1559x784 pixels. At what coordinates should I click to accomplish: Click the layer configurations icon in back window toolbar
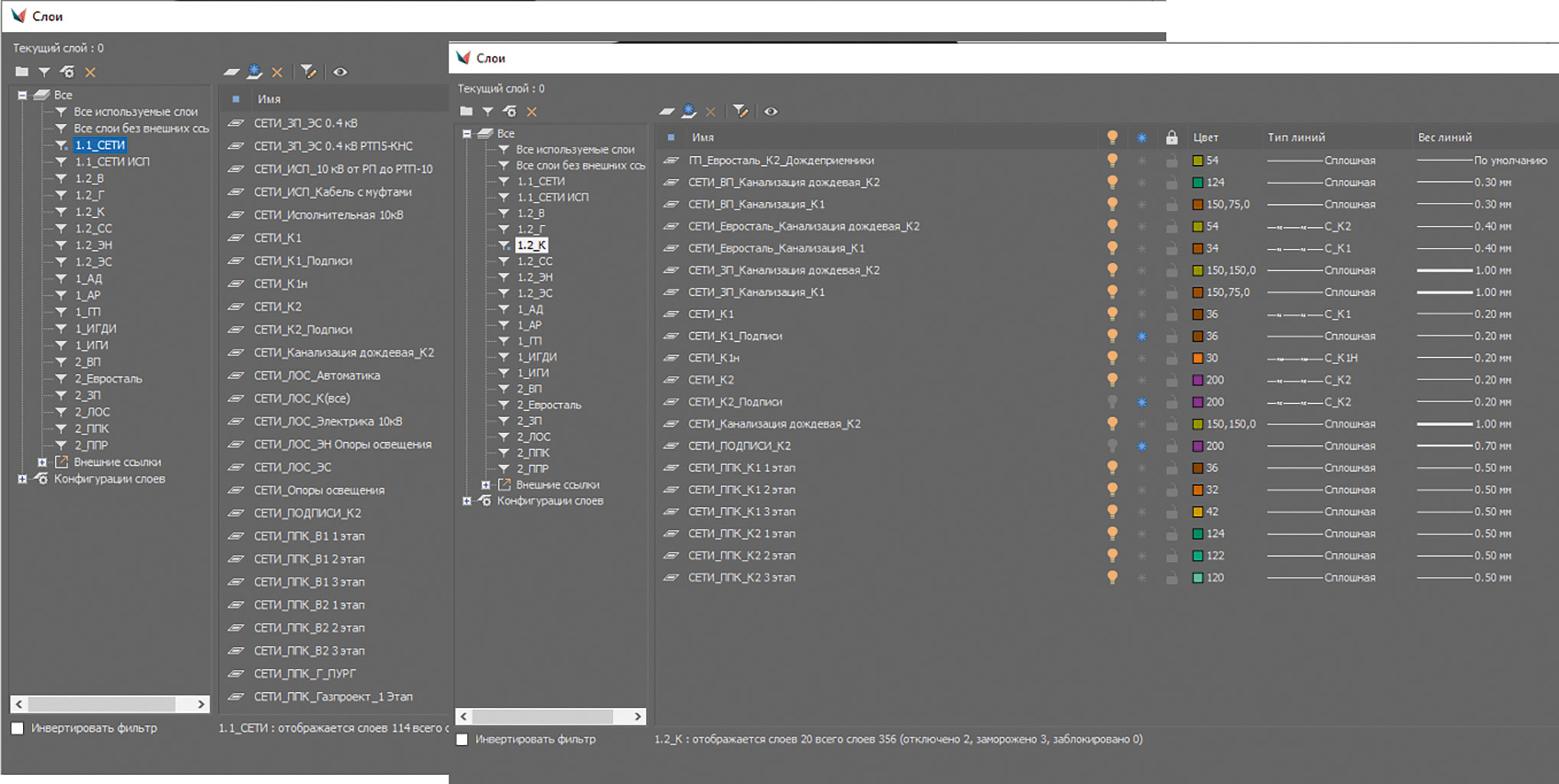click(67, 72)
